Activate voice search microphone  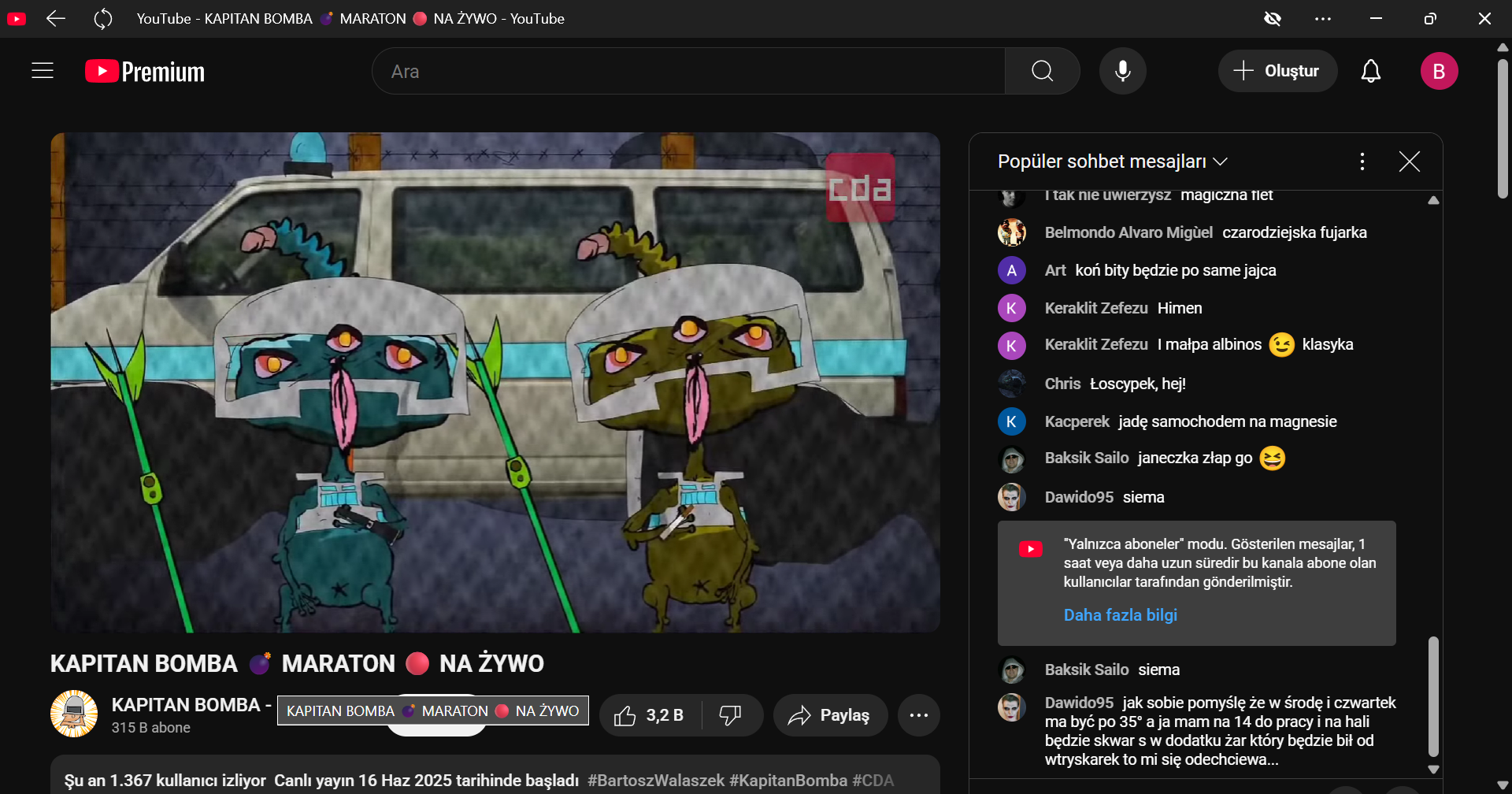[1123, 71]
